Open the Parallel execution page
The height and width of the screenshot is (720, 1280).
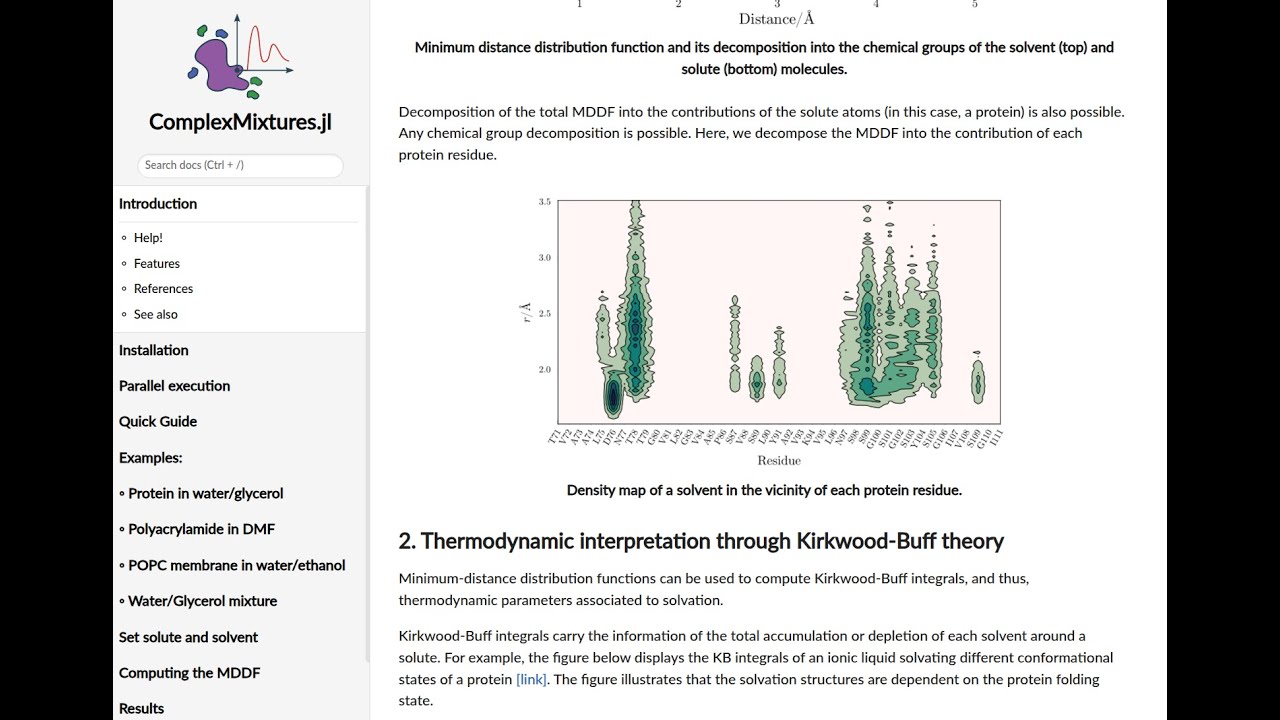[174, 386]
